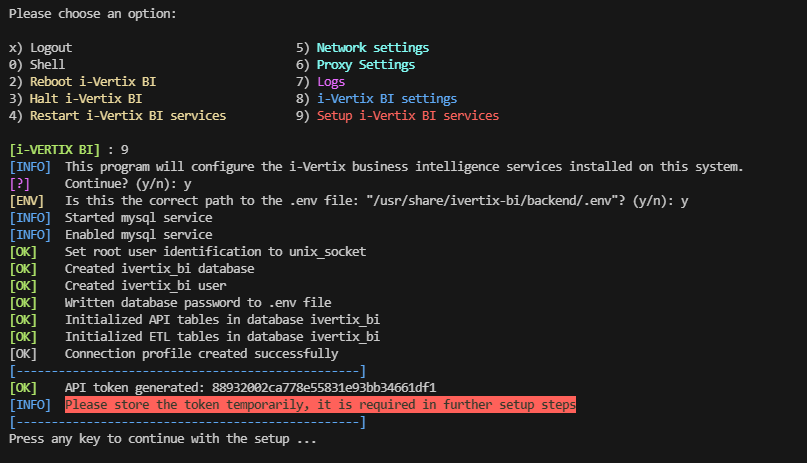Click the [i-VERTIX BI] prompt label
807x463 pixels.
tap(55, 150)
